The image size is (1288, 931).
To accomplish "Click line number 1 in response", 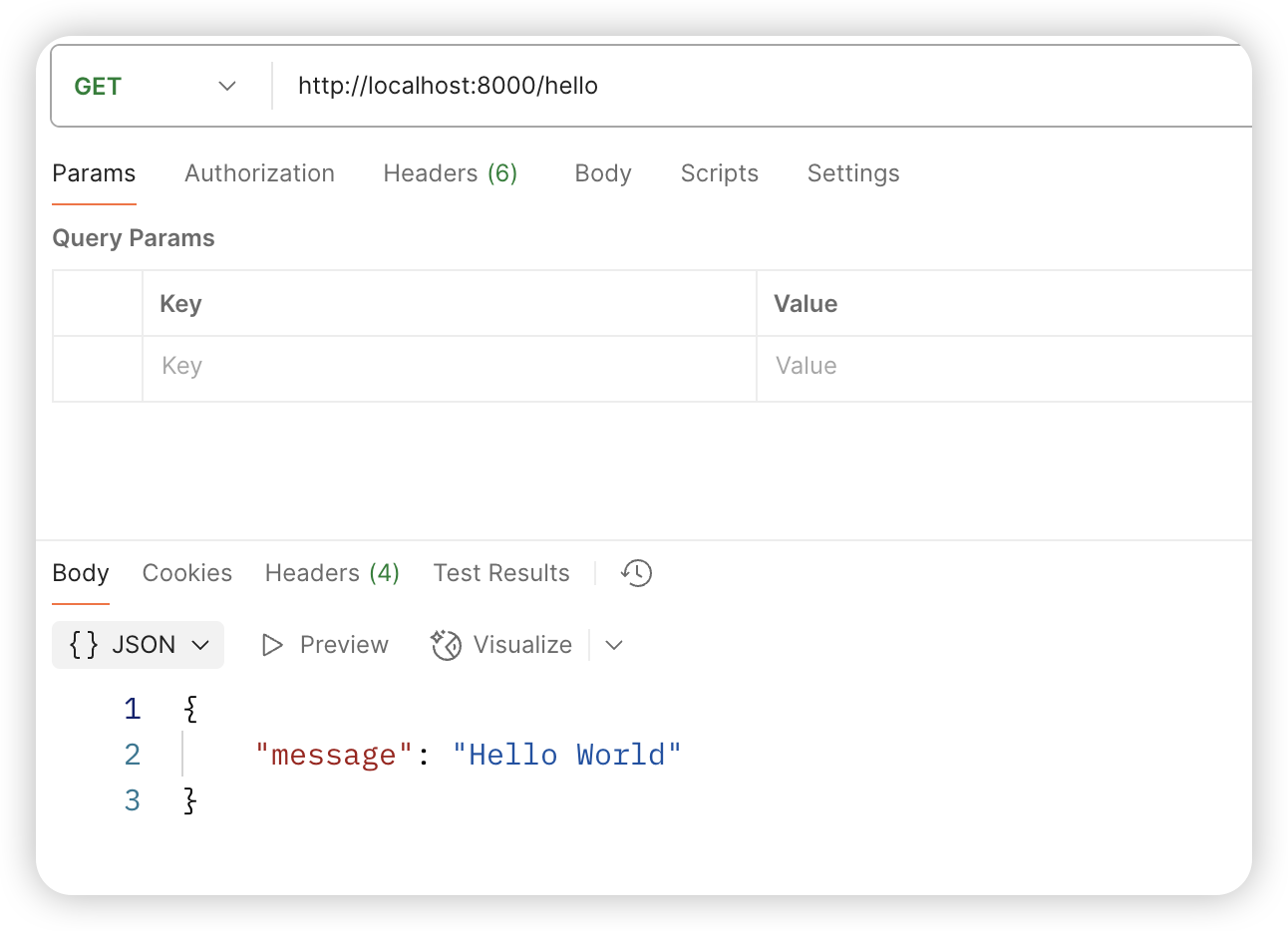I will click(133, 709).
